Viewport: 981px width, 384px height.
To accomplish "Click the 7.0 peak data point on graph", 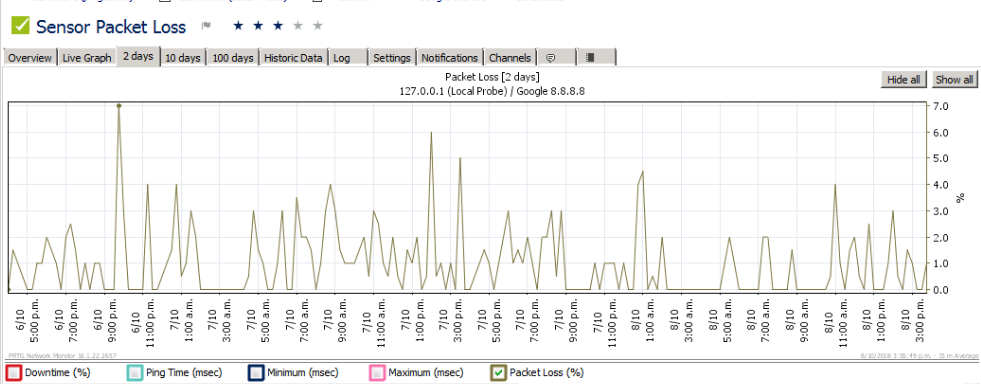I will click(x=118, y=106).
